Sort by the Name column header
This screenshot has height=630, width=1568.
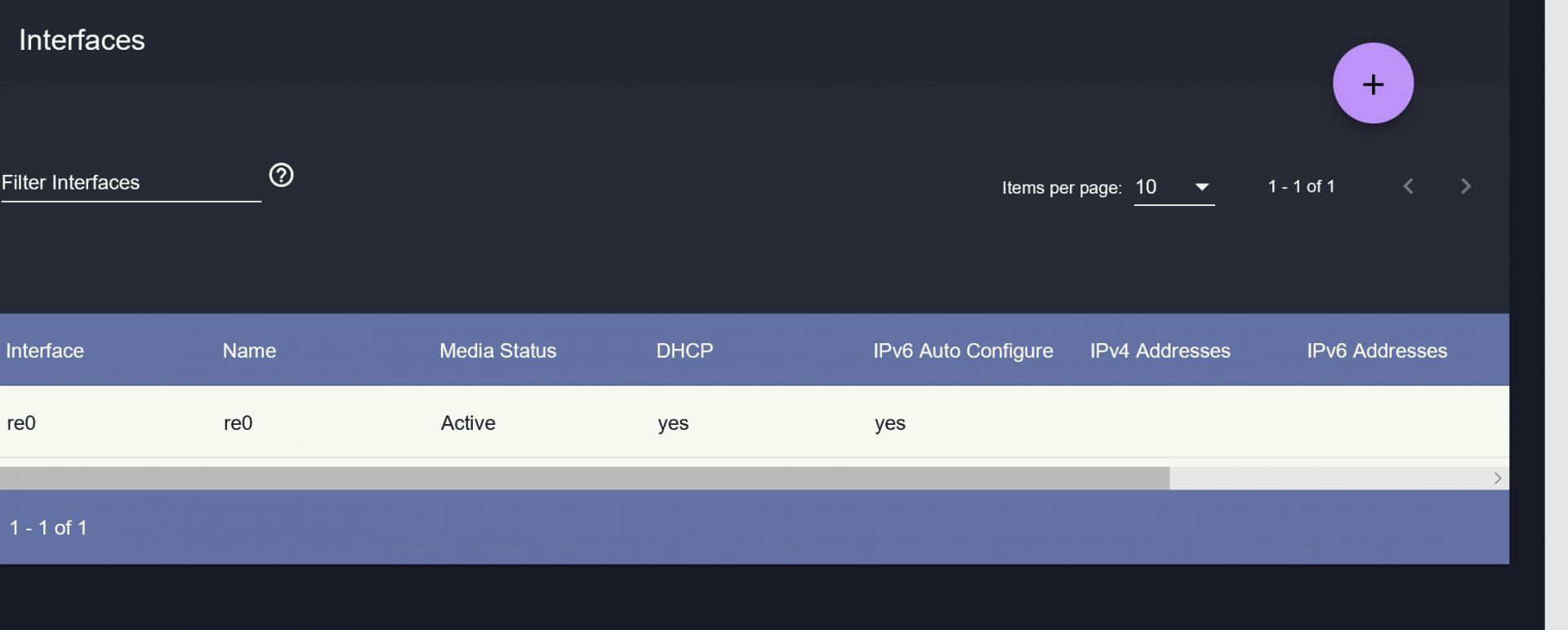pyautogui.click(x=249, y=351)
